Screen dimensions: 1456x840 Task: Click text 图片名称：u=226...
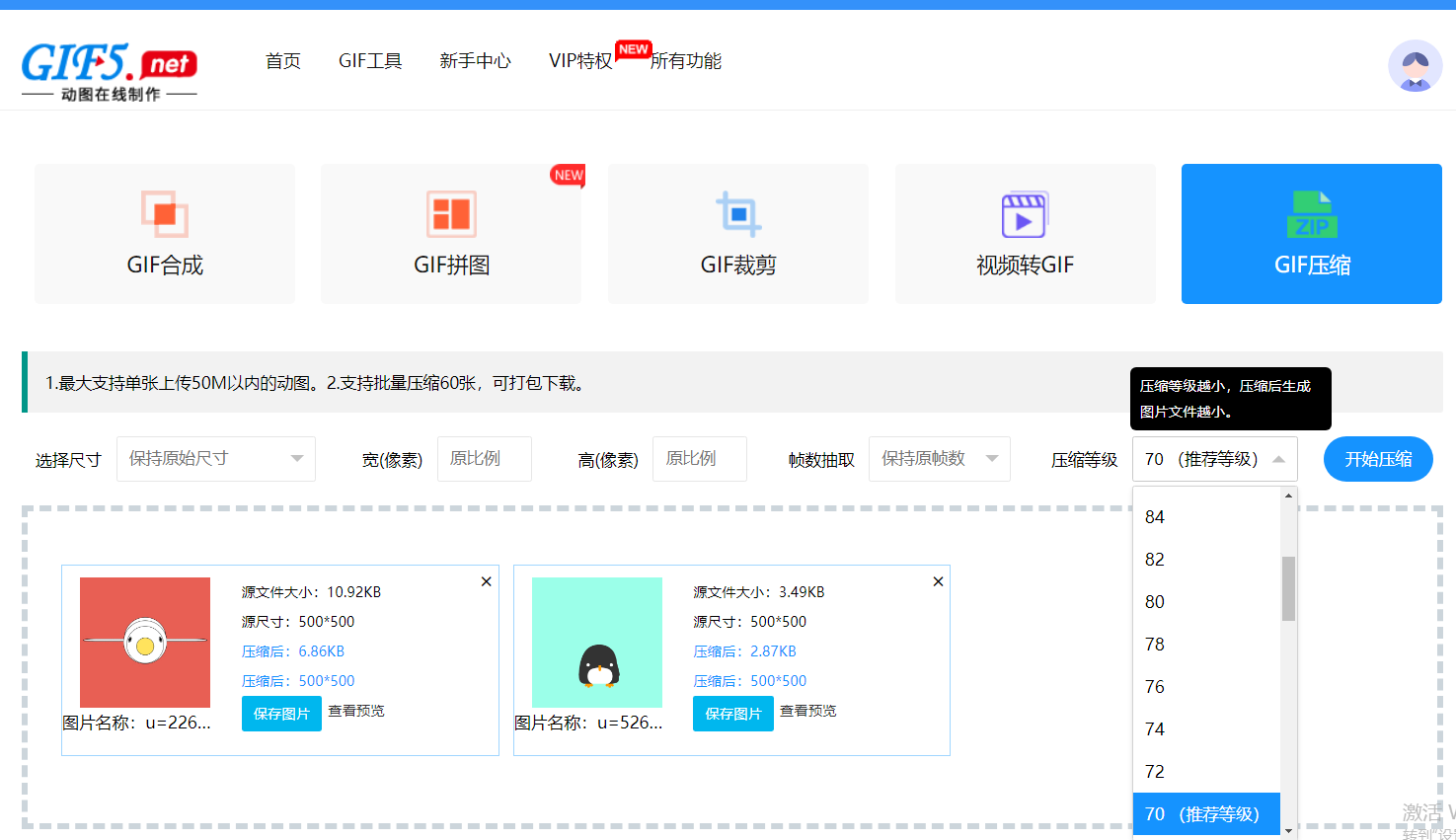click(x=137, y=723)
